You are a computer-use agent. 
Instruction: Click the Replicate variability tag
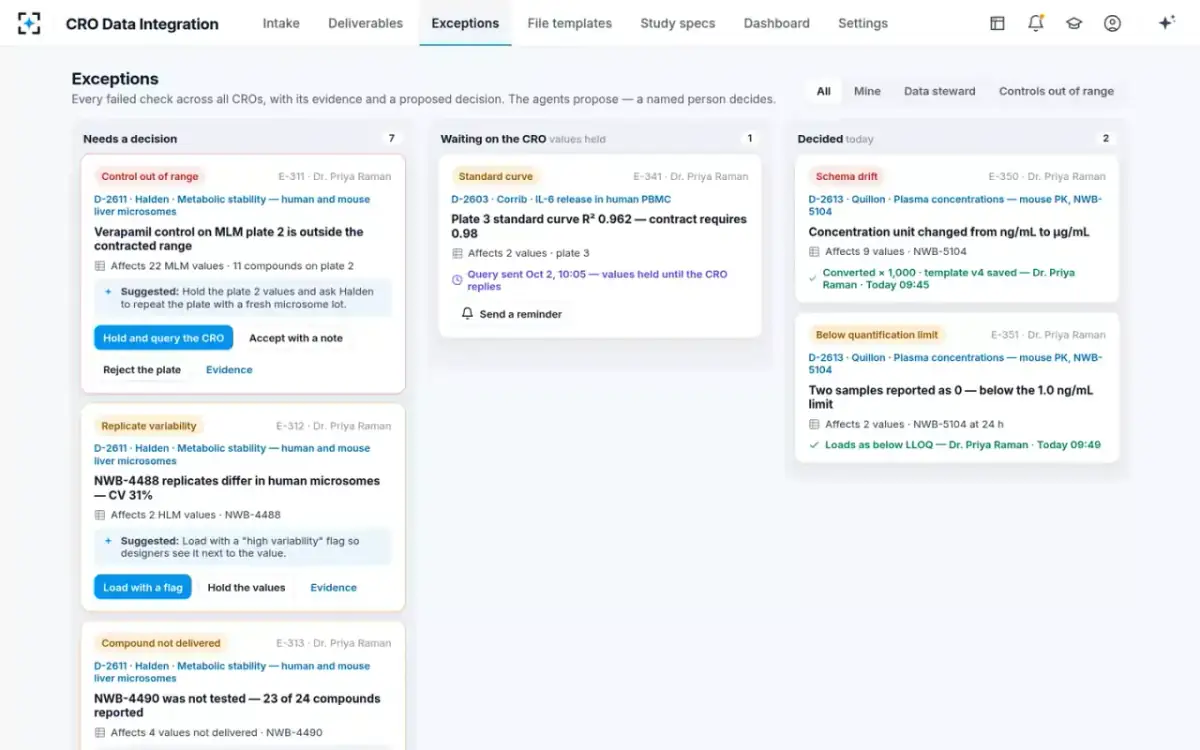(x=149, y=426)
